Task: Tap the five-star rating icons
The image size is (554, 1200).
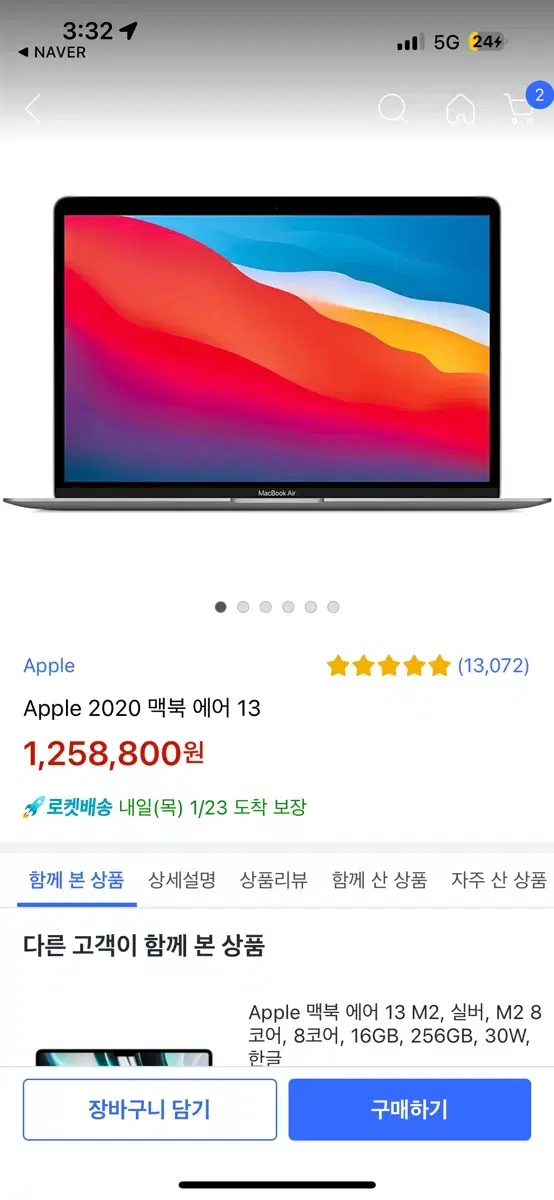Action: coord(388,666)
